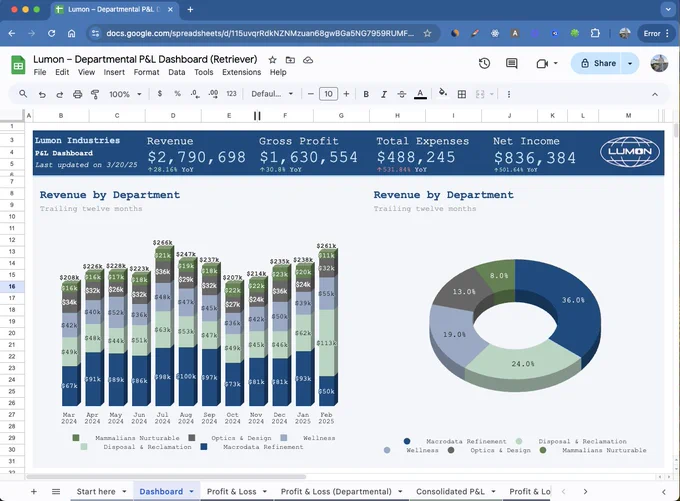Open the Insert menu
The height and width of the screenshot is (501, 680).
point(114,72)
